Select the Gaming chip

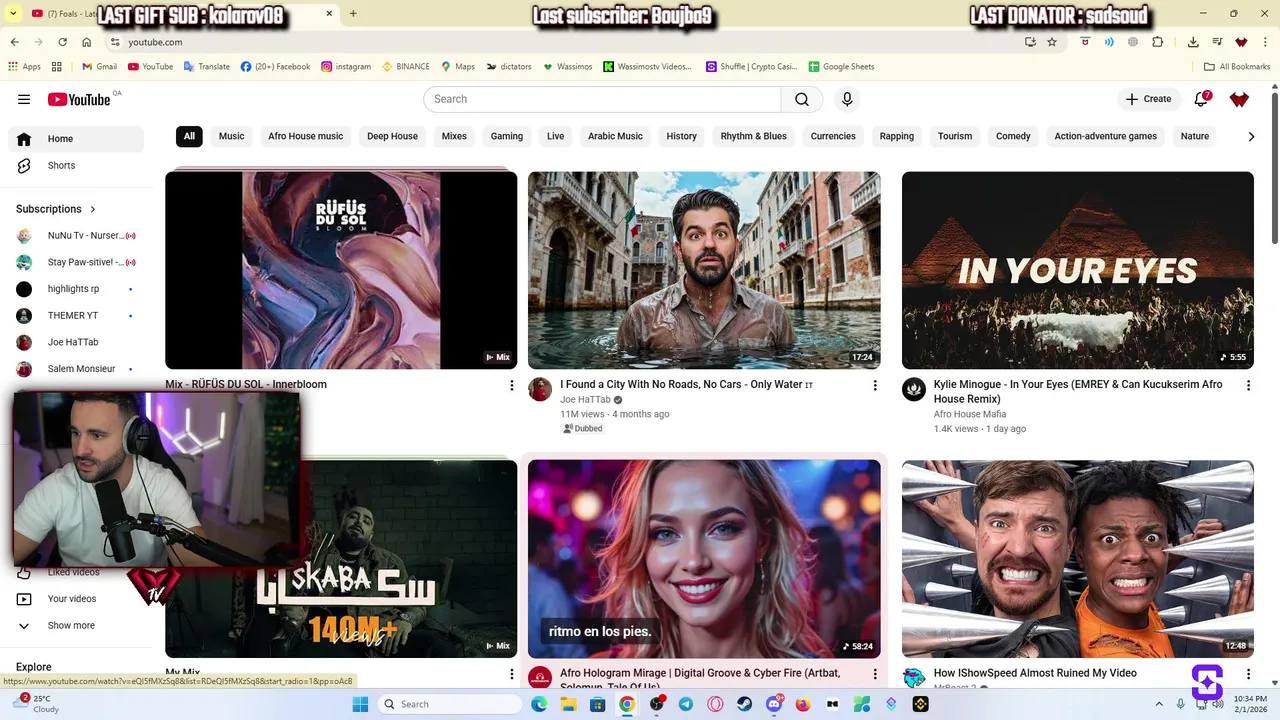click(x=506, y=136)
